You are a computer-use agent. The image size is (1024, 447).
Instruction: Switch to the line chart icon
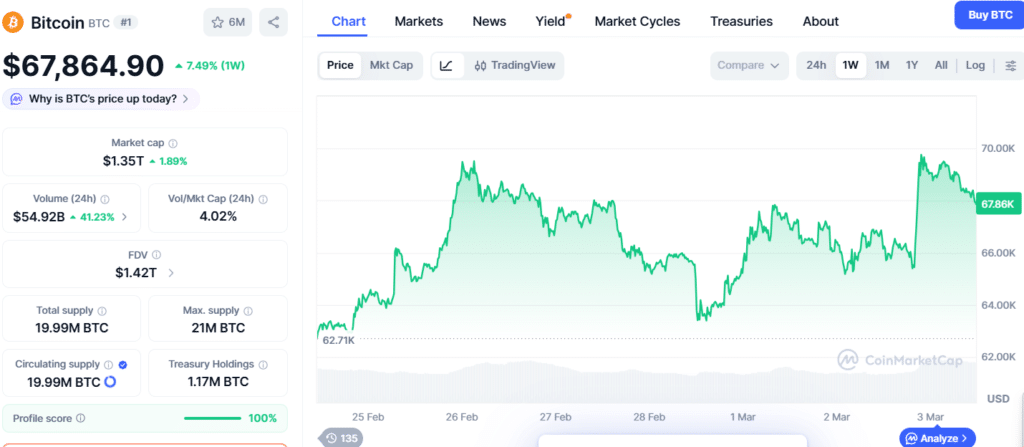click(x=446, y=65)
